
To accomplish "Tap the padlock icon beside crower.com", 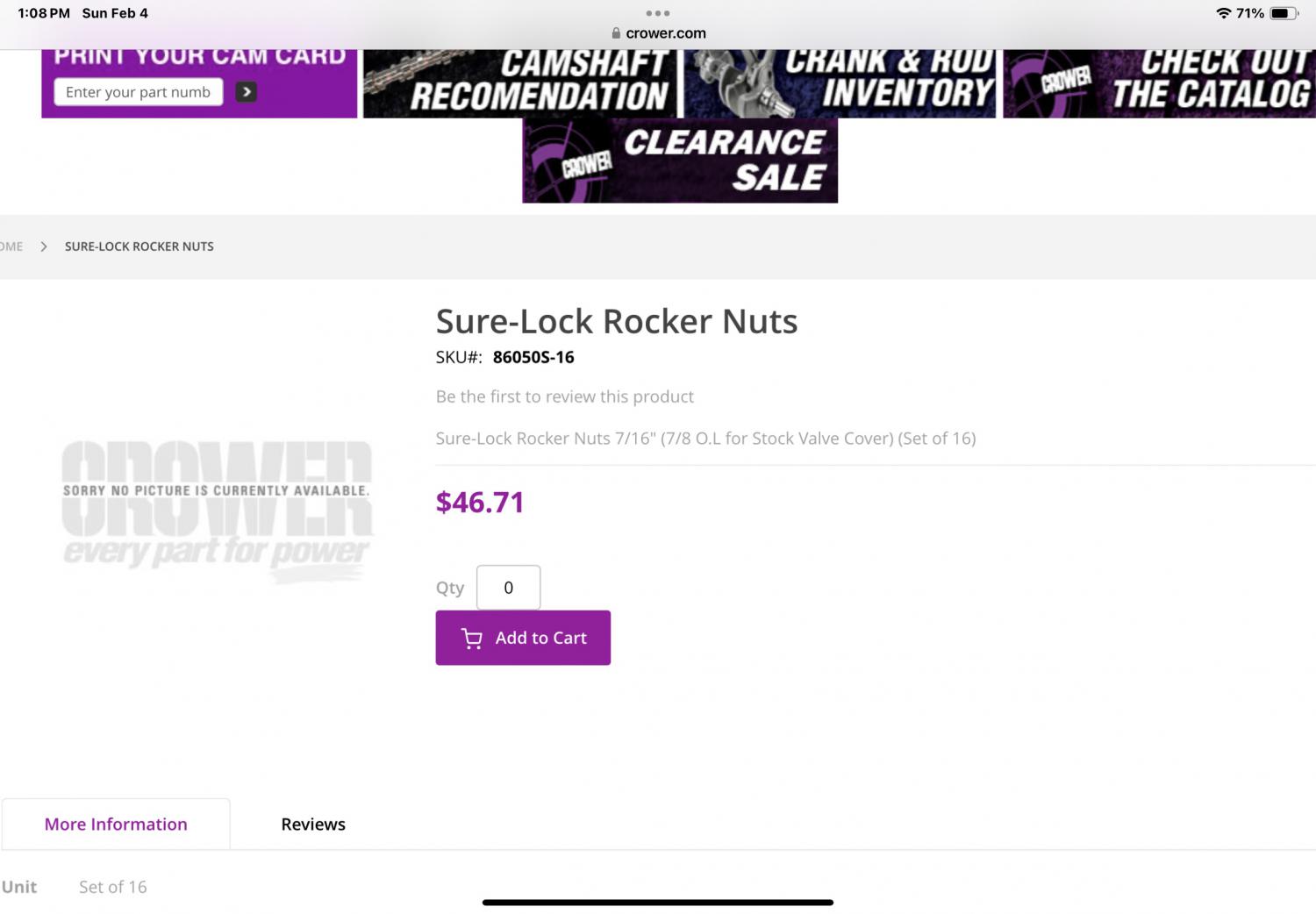I will [x=616, y=33].
